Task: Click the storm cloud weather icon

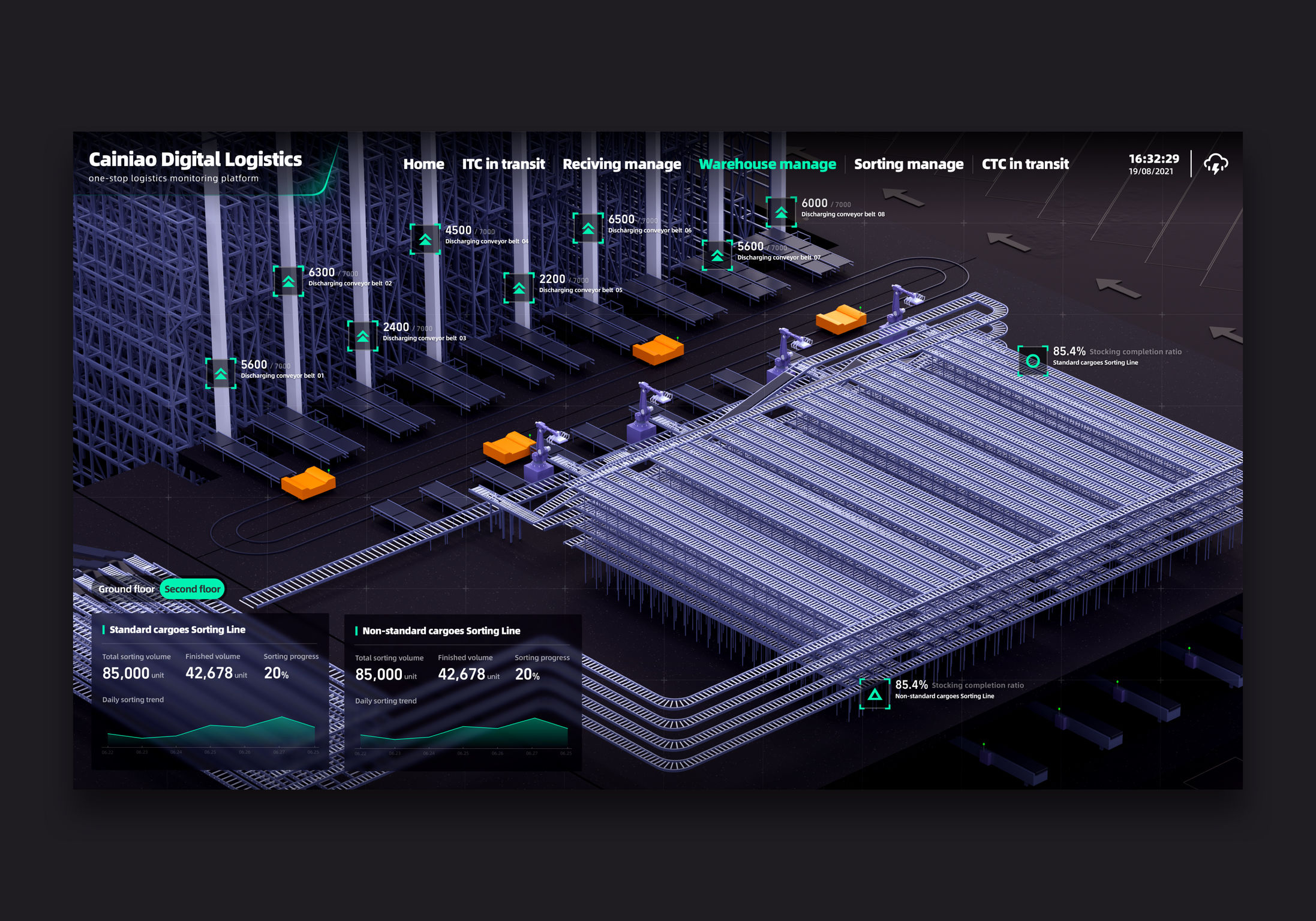Action: tap(1216, 164)
